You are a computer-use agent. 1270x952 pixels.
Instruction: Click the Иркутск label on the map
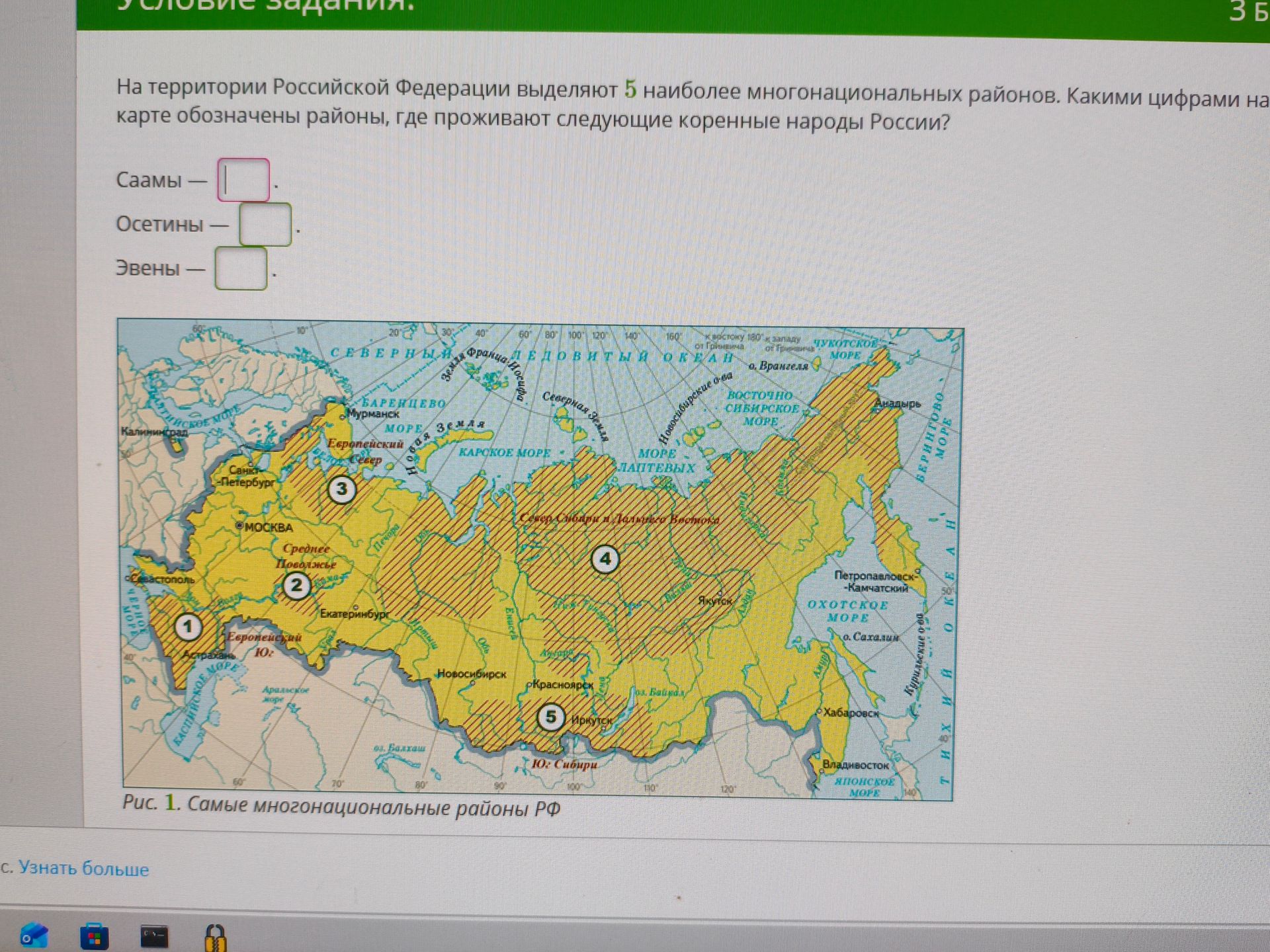coord(592,720)
